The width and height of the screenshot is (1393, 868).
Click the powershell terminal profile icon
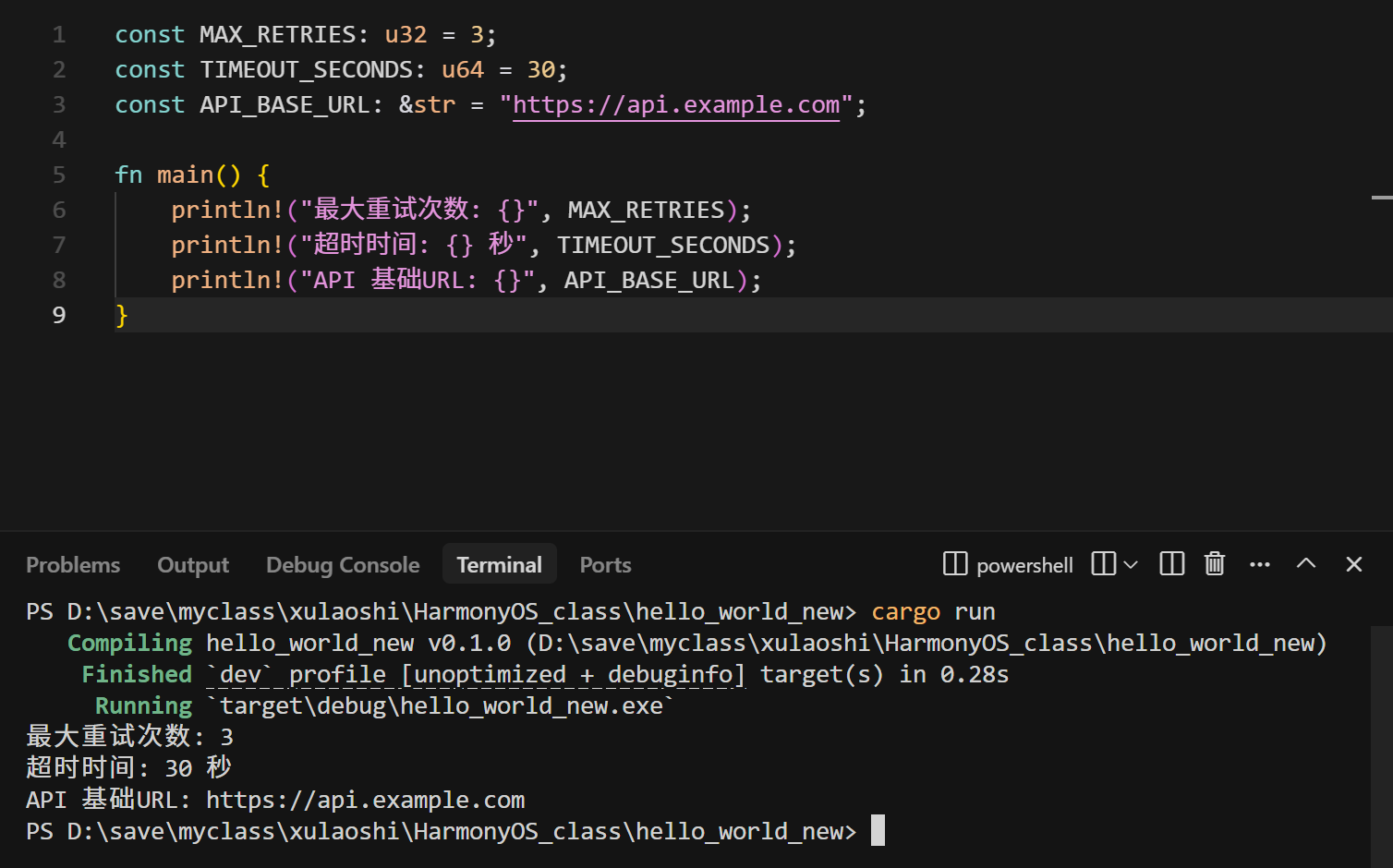pyautogui.click(x=955, y=564)
